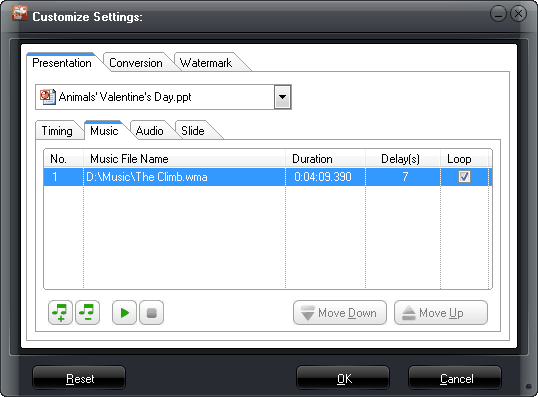Screen dimensions: 538x397
Task: Close the Customize Settings window
Action: coord(518,14)
